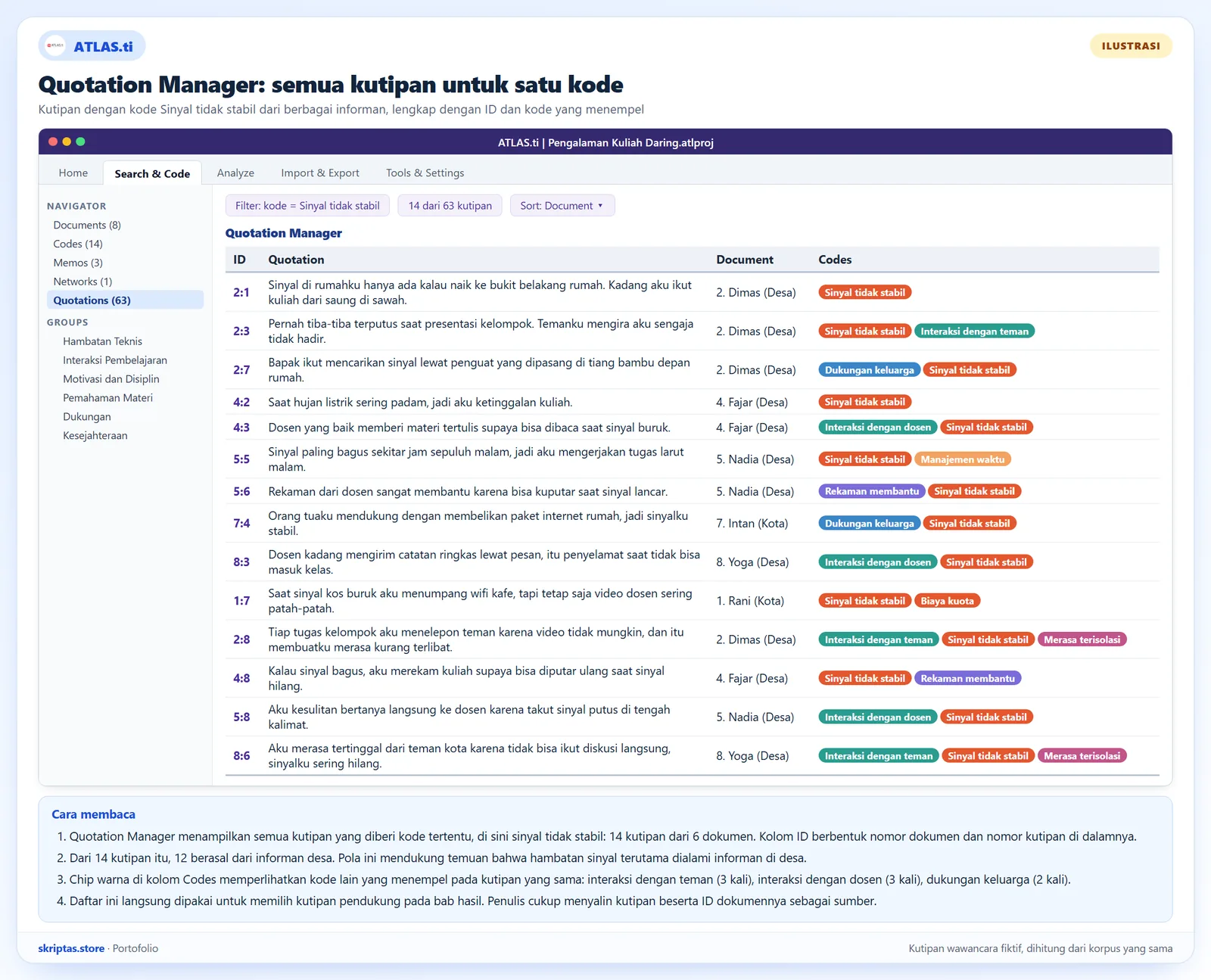Image resolution: width=1211 pixels, height=980 pixels.
Task: Open the Motivasi dan Disiplin group
Action: click(111, 379)
